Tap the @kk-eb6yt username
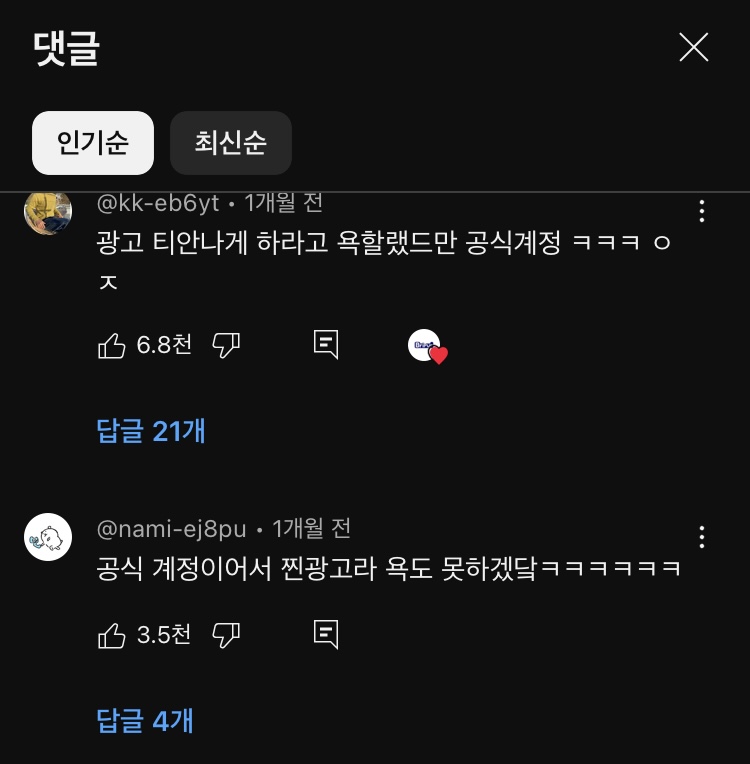Image resolution: width=750 pixels, height=764 pixels. [158, 203]
